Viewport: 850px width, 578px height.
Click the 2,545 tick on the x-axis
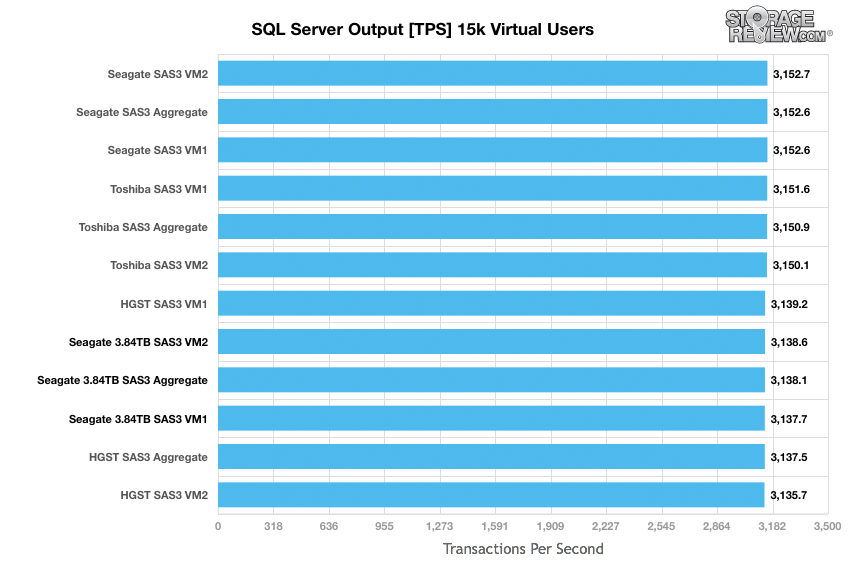coord(661,526)
